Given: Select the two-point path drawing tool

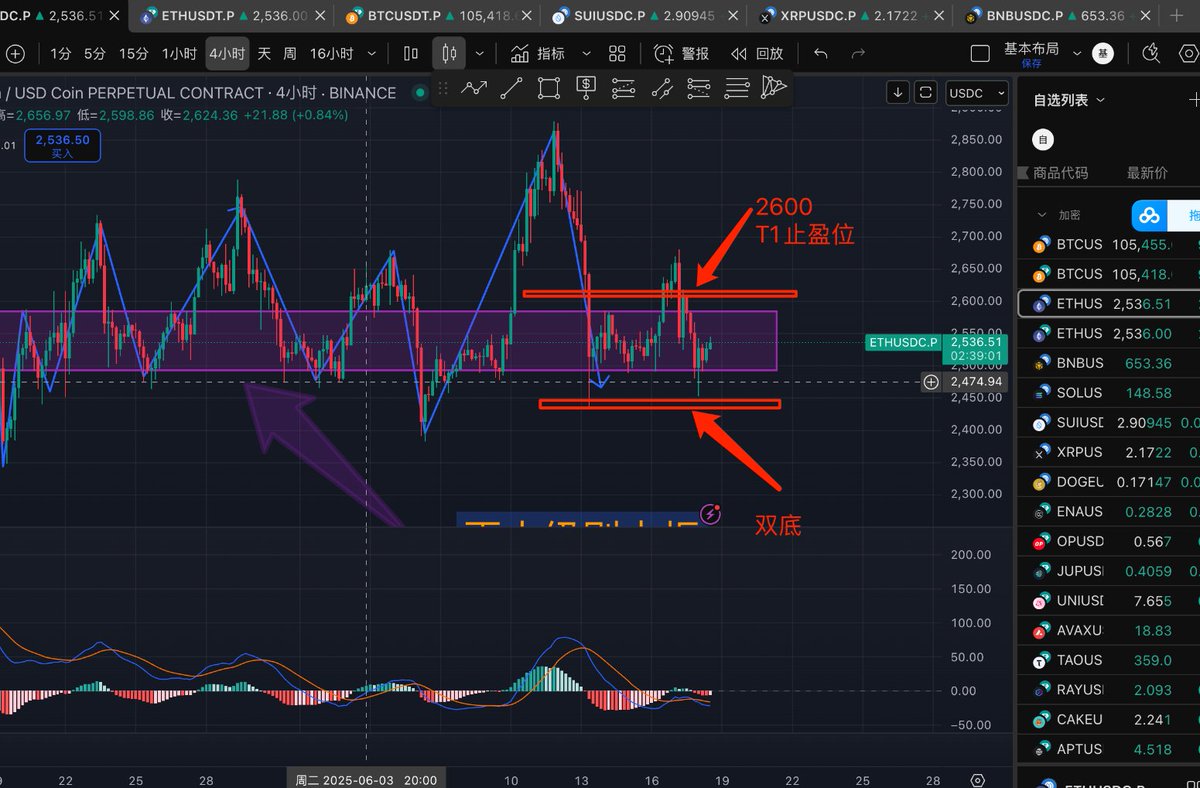Looking at the screenshot, I should click(661, 88).
